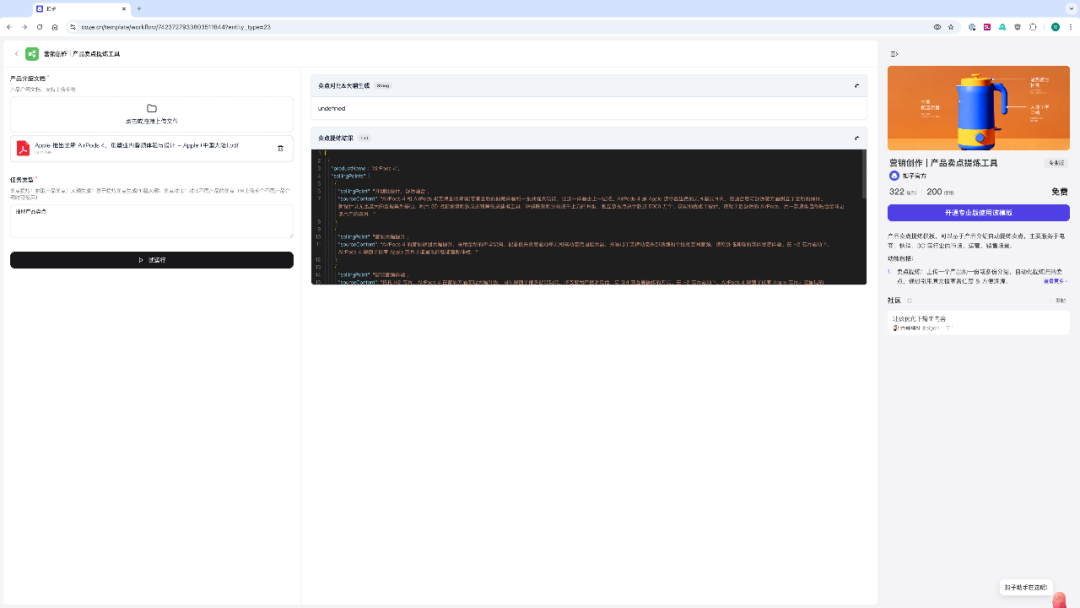Image resolution: width=1080 pixels, height=608 pixels.
Task: Bookmark this page with the star icon
Action: pos(951,27)
